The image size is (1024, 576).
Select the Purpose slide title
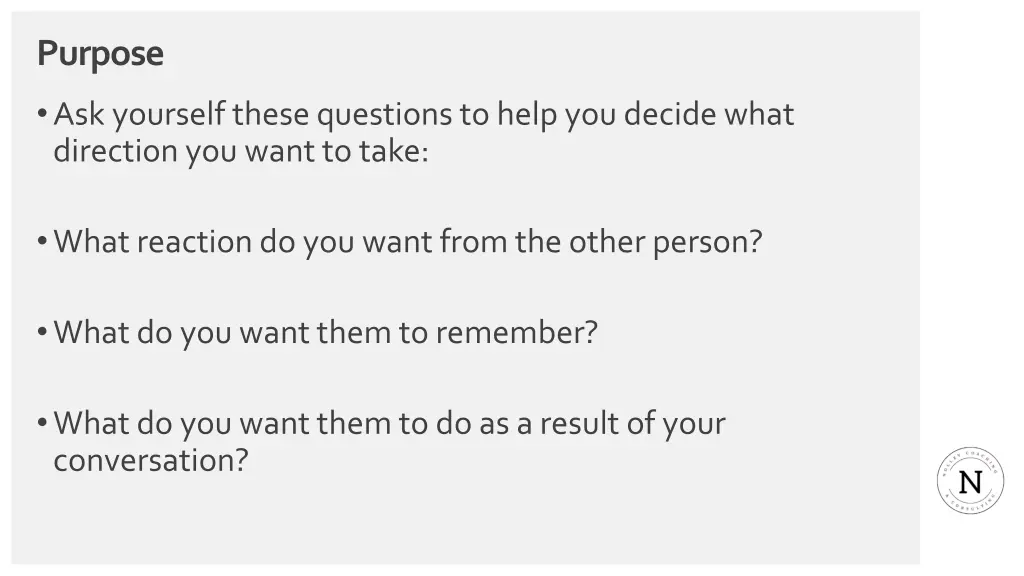click(100, 54)
